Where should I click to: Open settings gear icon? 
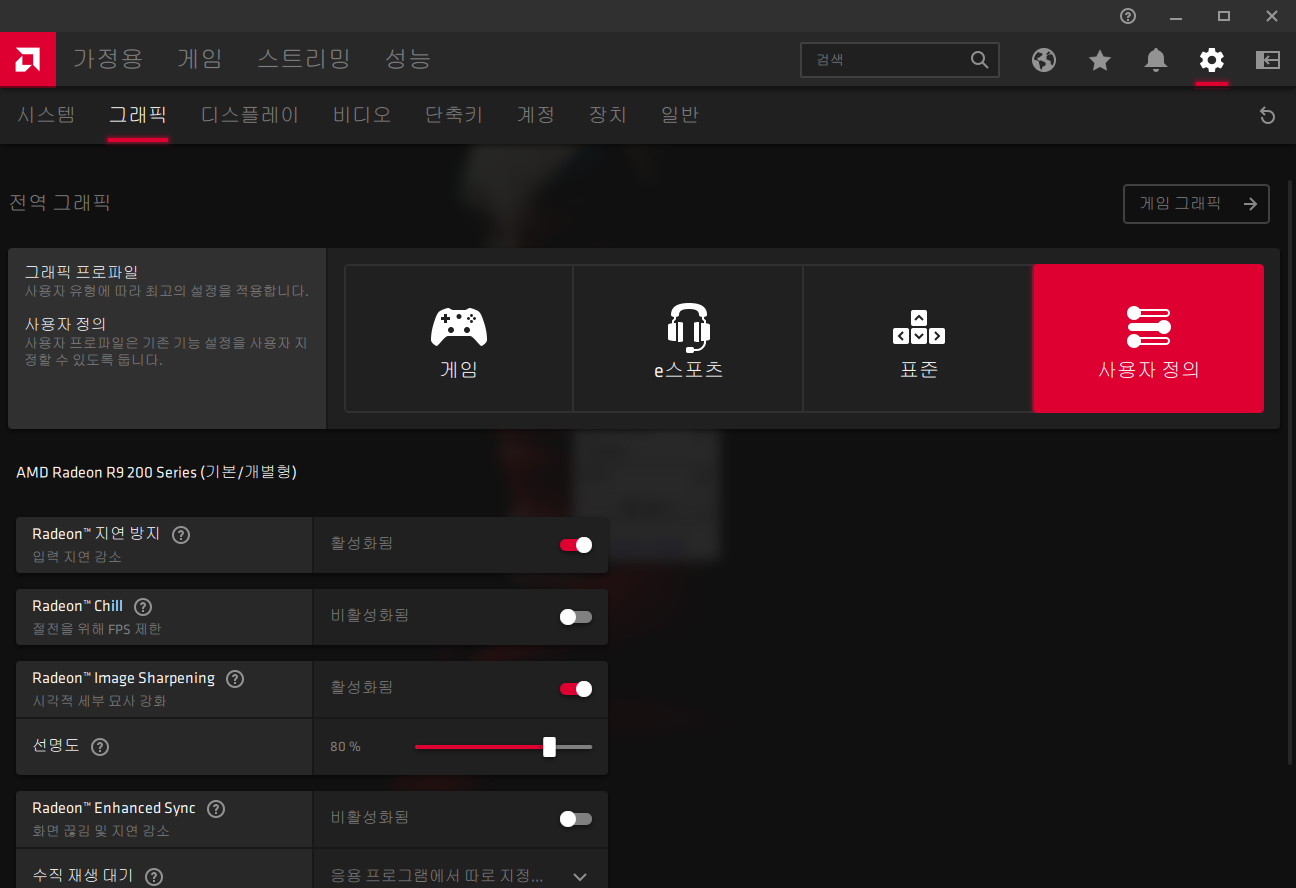(x=1212, y=60)
